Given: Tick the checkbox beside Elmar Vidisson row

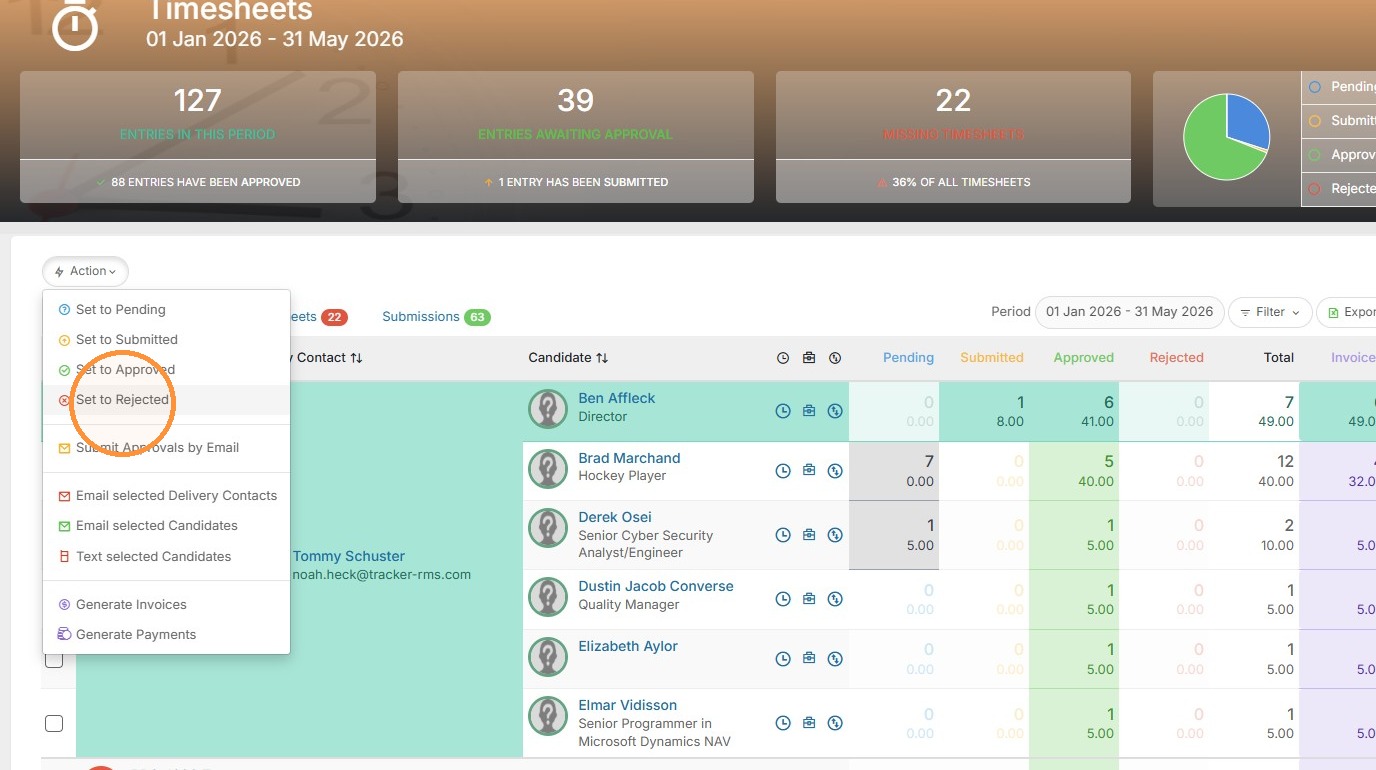Looking at the screenshot, I should pyautogui.click(x=54, y=723).
